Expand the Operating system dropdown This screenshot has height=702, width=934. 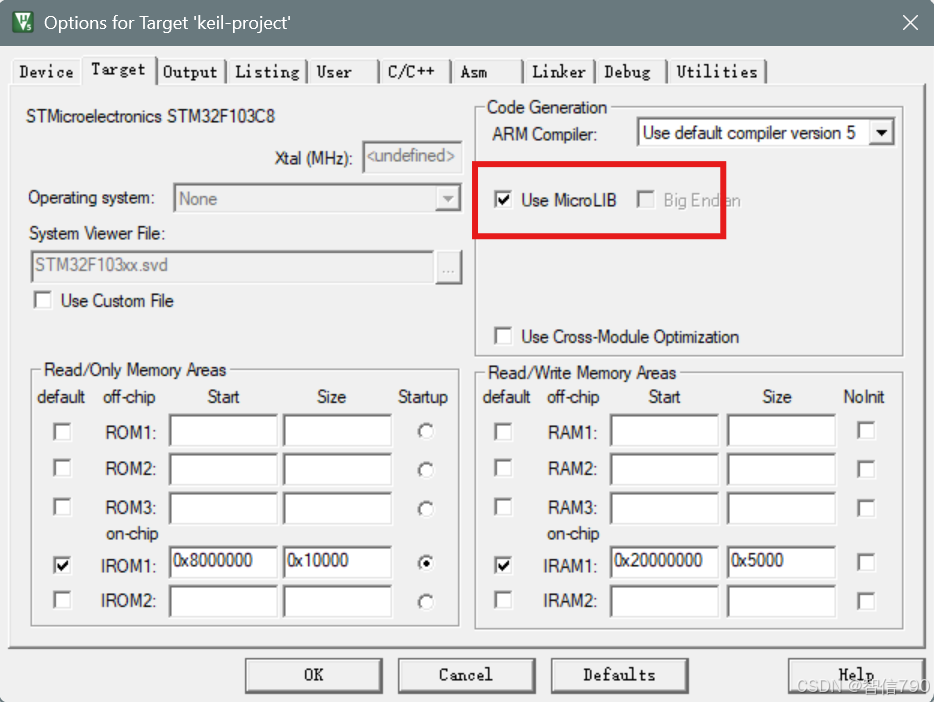pyautogui.click(x=447, y=198)
